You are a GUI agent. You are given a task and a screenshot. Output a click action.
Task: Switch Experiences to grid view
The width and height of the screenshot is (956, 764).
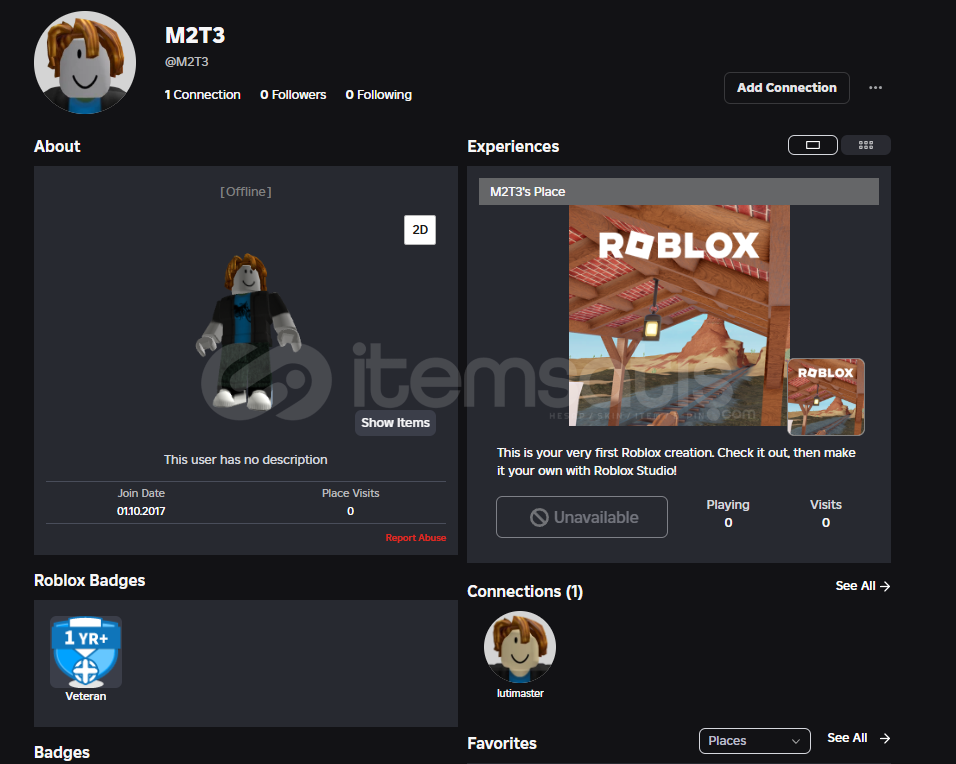pyautogui.click(x=866, y=145)
